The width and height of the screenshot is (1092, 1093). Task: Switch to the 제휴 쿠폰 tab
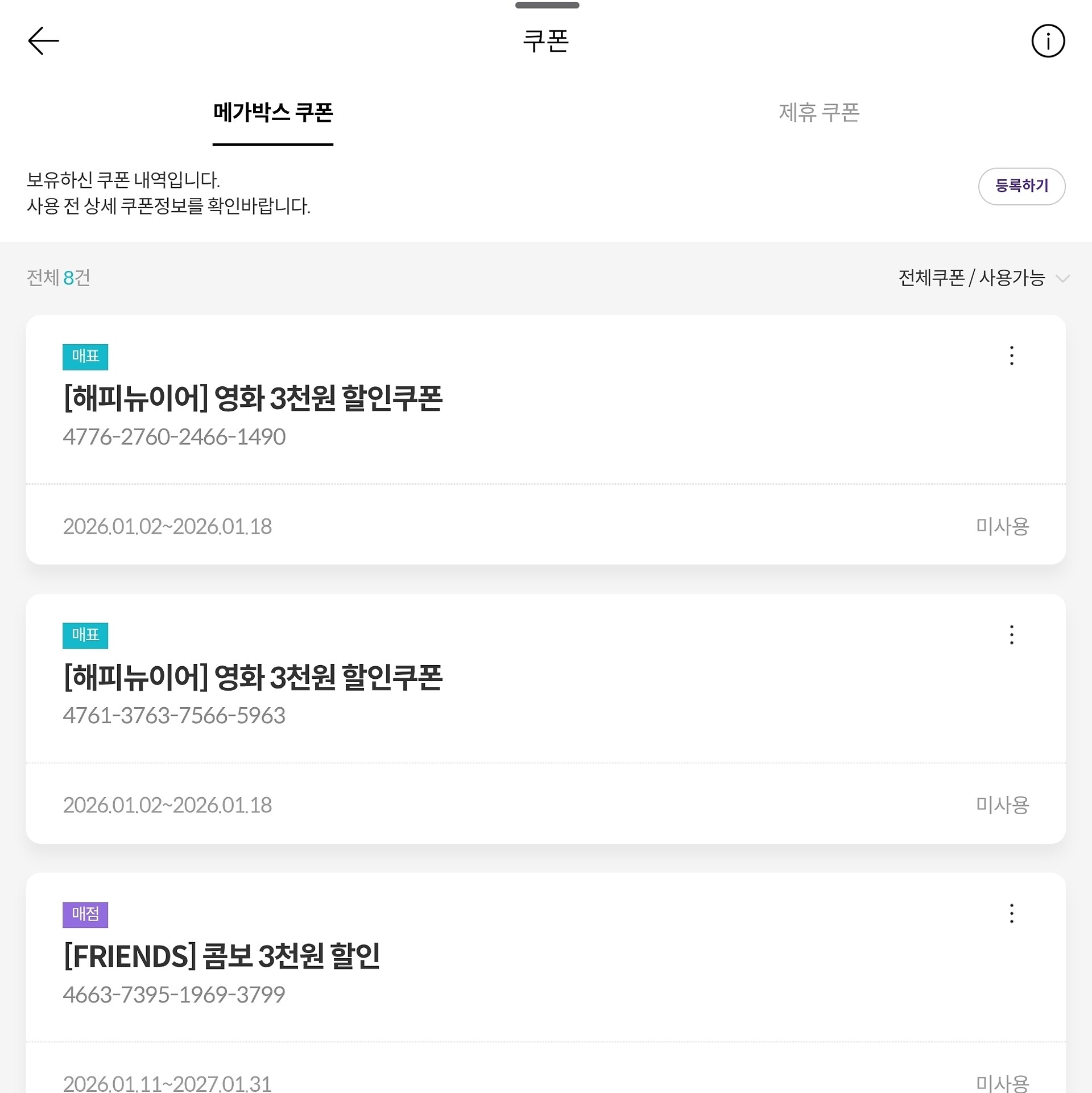(x=818, y=112)
